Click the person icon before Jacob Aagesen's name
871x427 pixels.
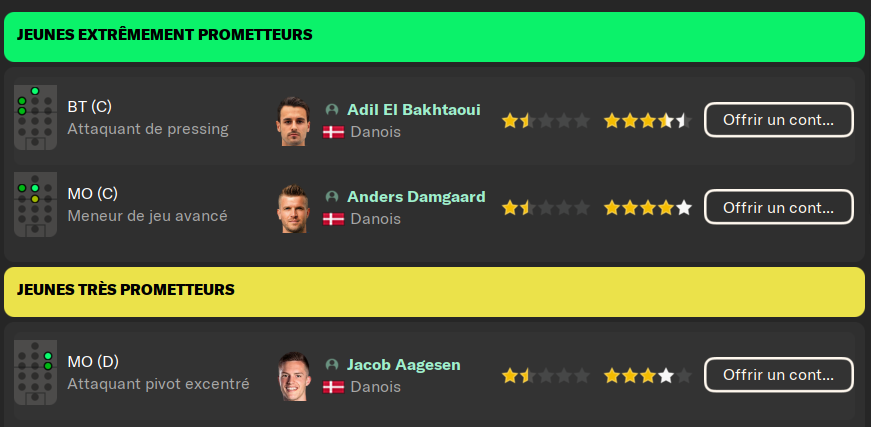332,365
